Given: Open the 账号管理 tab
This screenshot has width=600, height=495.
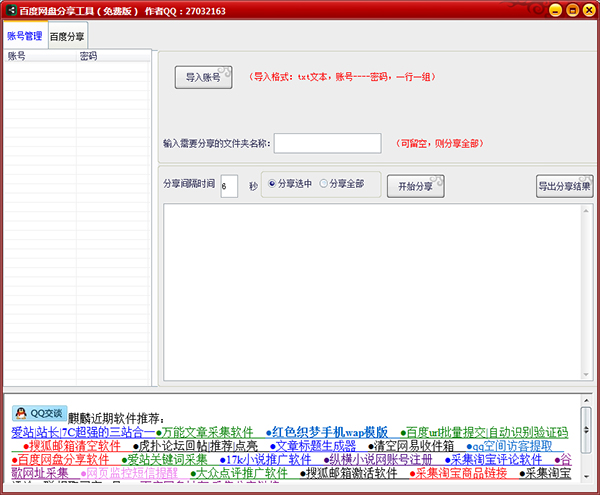Looking at the screenshot, I should pyautogui.click(x=24, y=36).
